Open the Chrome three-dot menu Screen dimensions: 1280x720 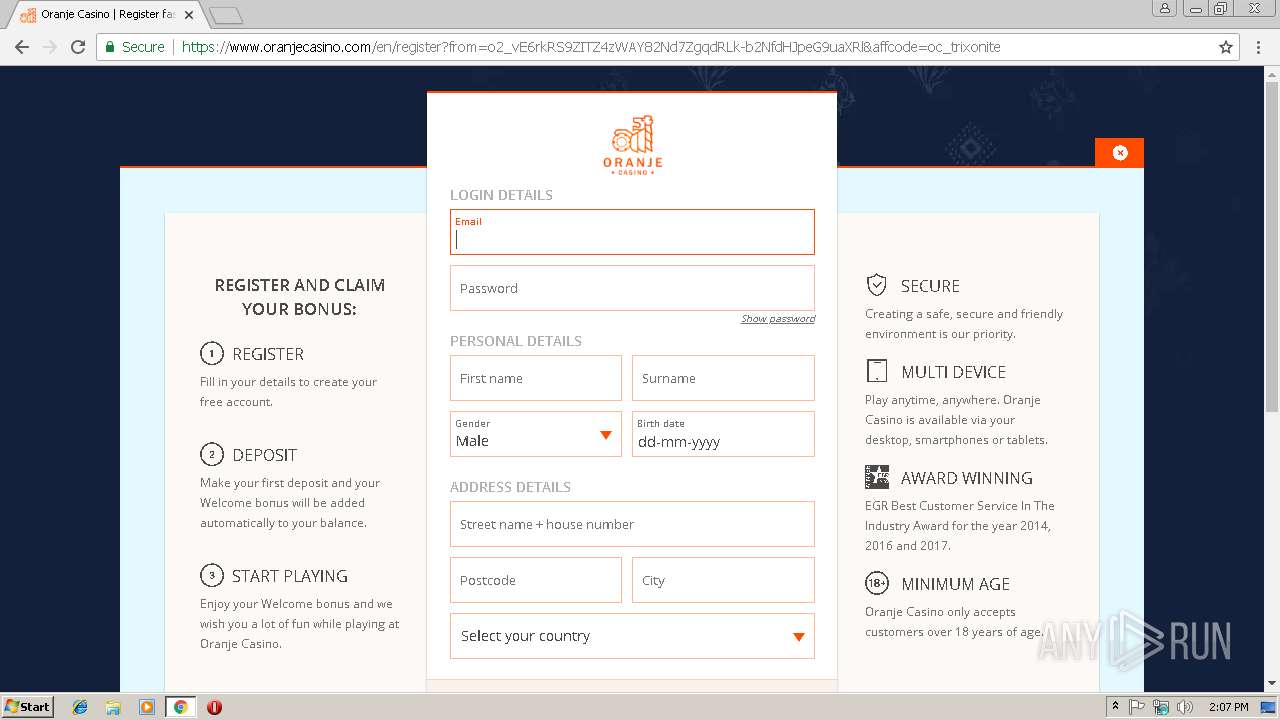1257,47
